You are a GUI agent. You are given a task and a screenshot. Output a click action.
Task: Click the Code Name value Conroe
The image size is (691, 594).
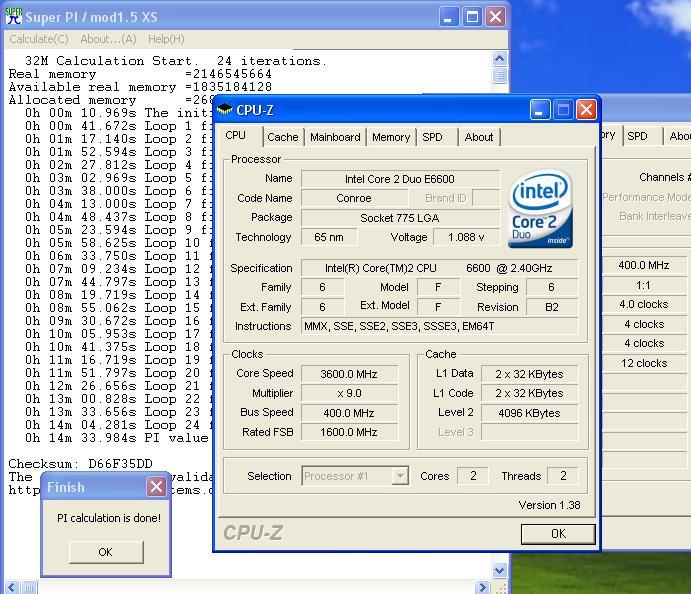[x=354, y=198]
